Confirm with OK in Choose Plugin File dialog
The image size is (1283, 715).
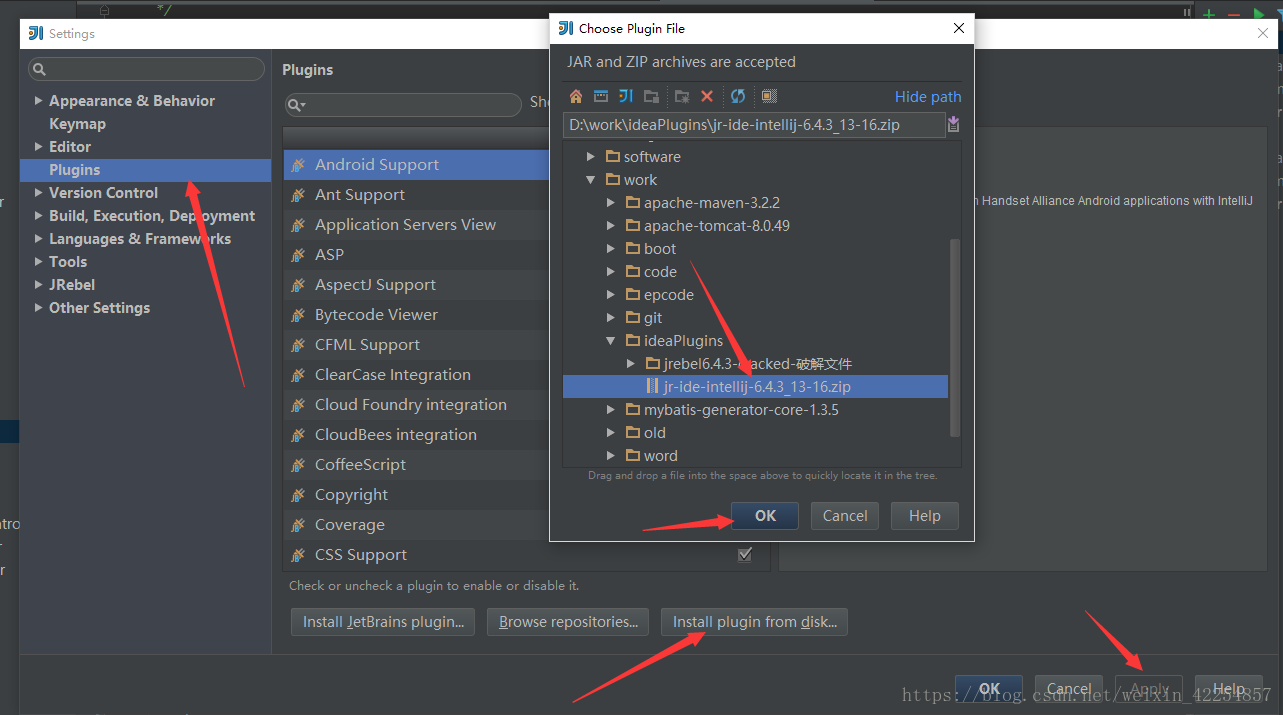tap(765, 516)
